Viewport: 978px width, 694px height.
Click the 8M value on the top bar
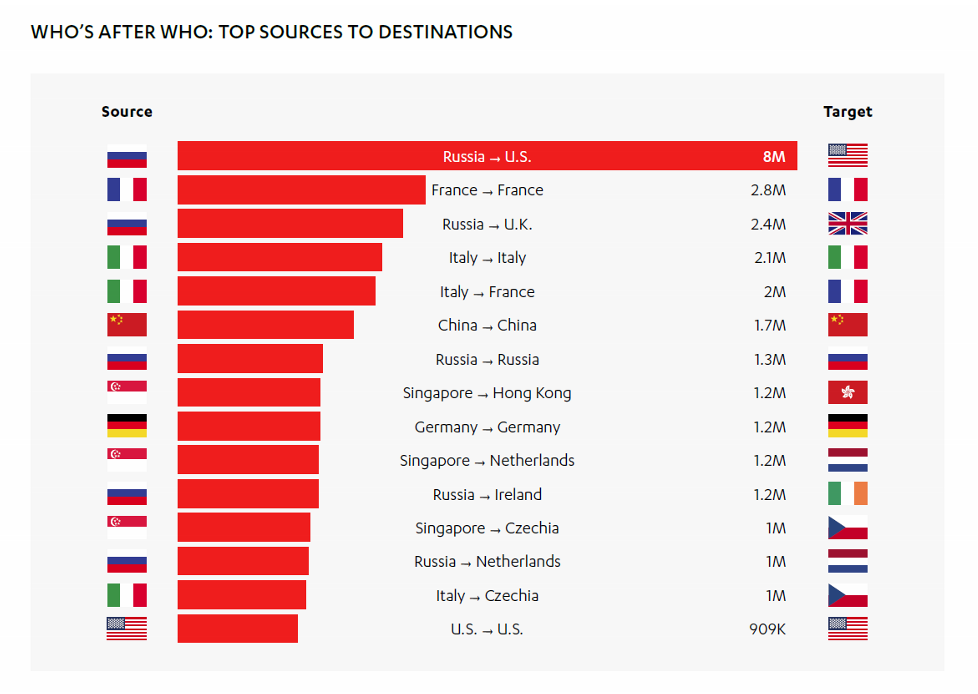point(774,156)
